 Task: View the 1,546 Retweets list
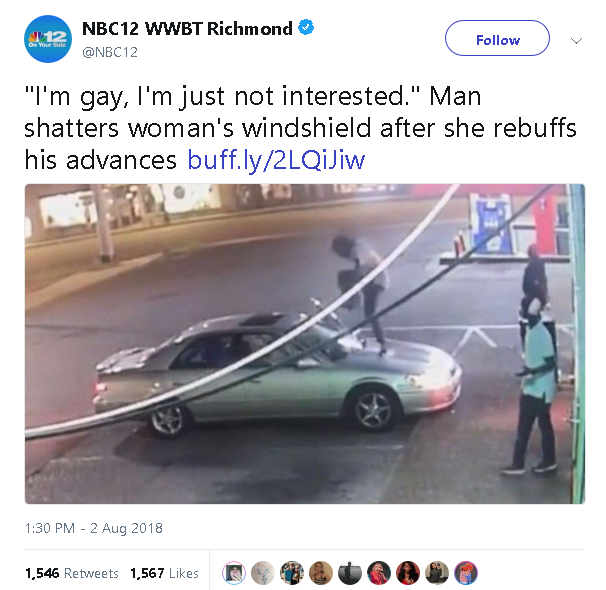click(x=72, y=573)
